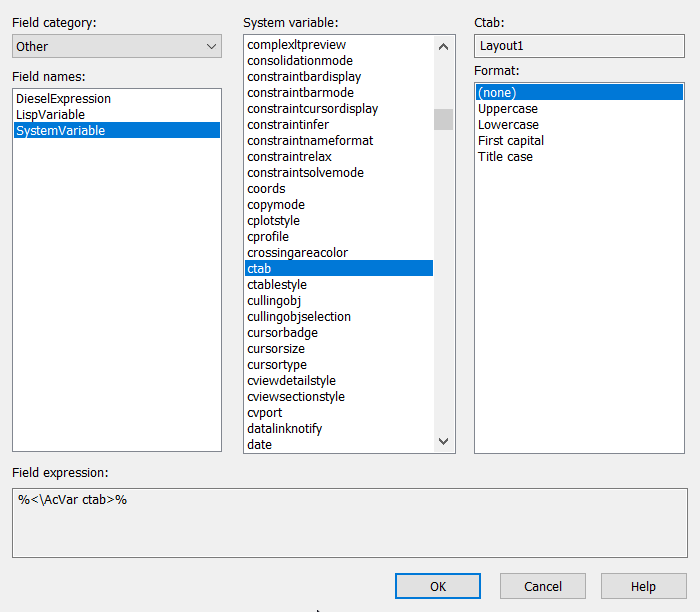
Task: Choose complexltpreview system variable
Action: tap(339, 45)
